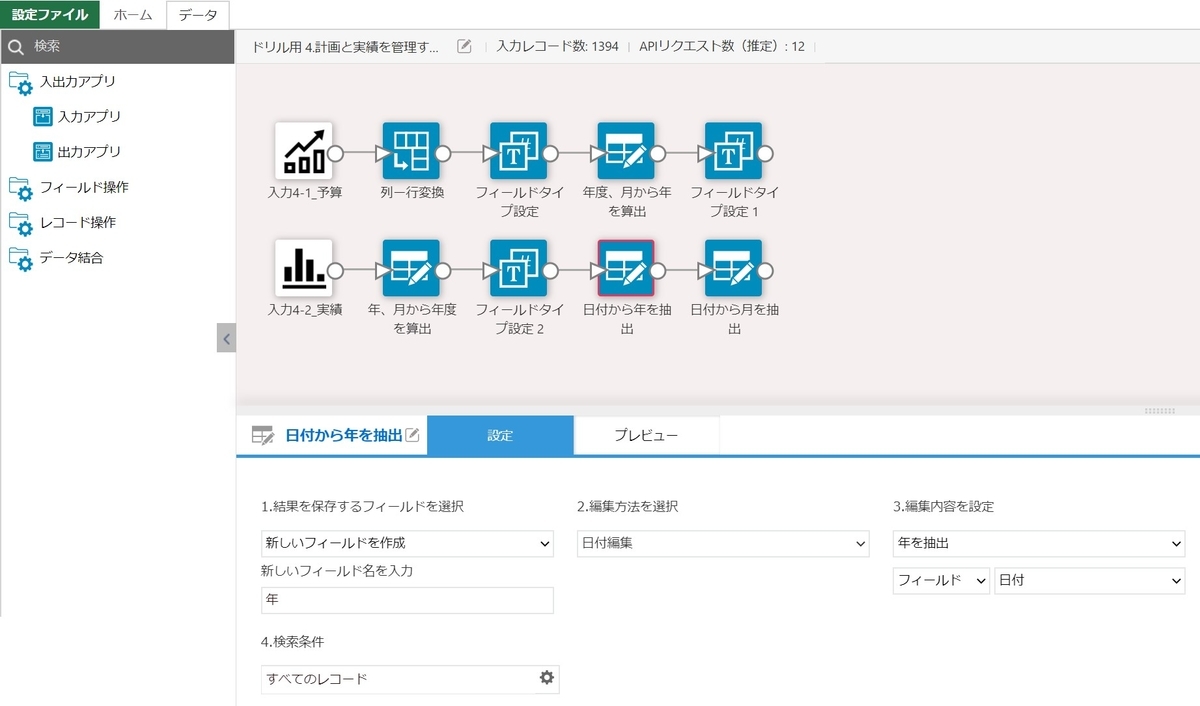This screenshot has height=706, width=1200.
Task: Open the フィールド type dropdown
Action: 941,581
